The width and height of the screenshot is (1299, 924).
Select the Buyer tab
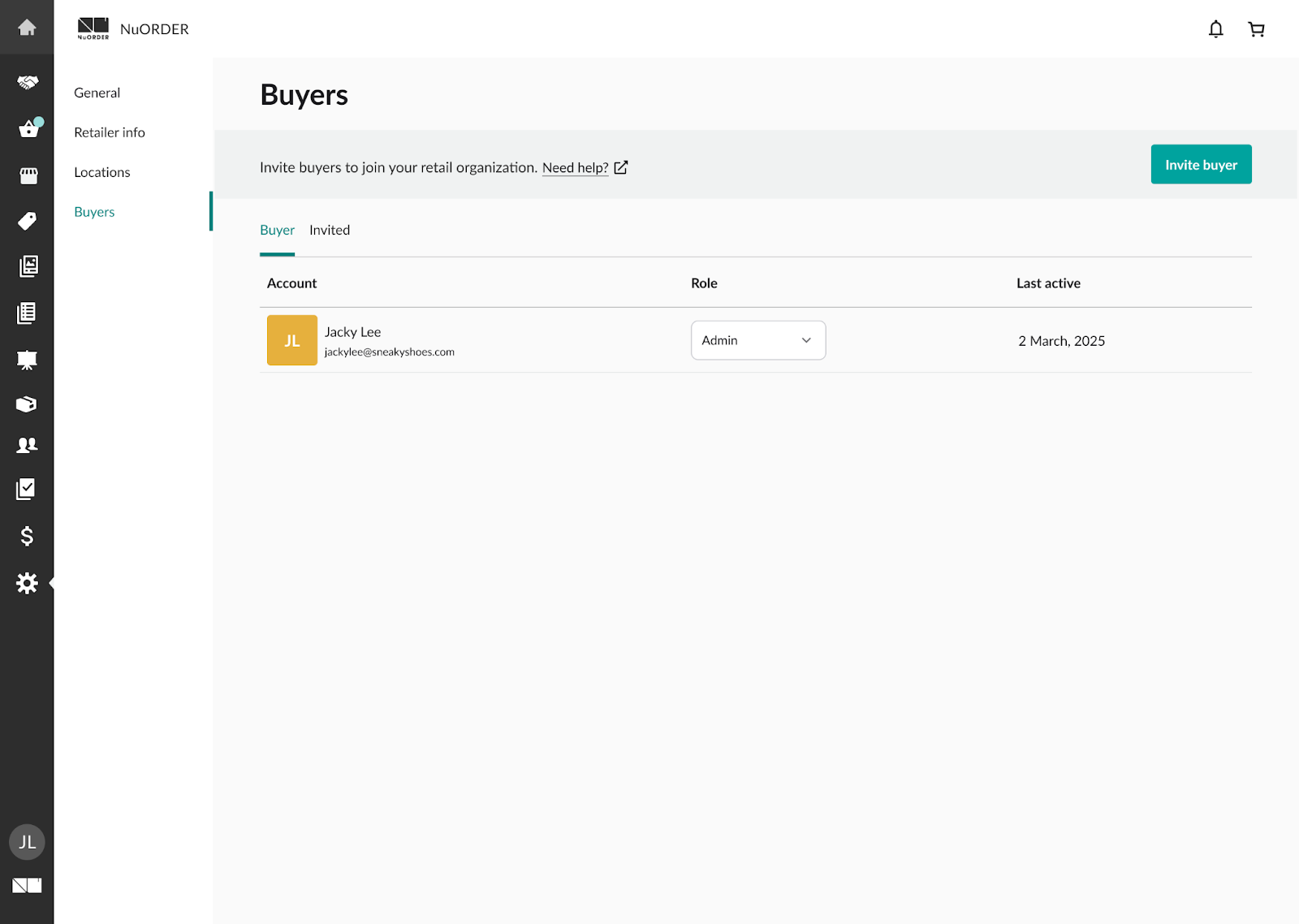click(x=277, y=231)
